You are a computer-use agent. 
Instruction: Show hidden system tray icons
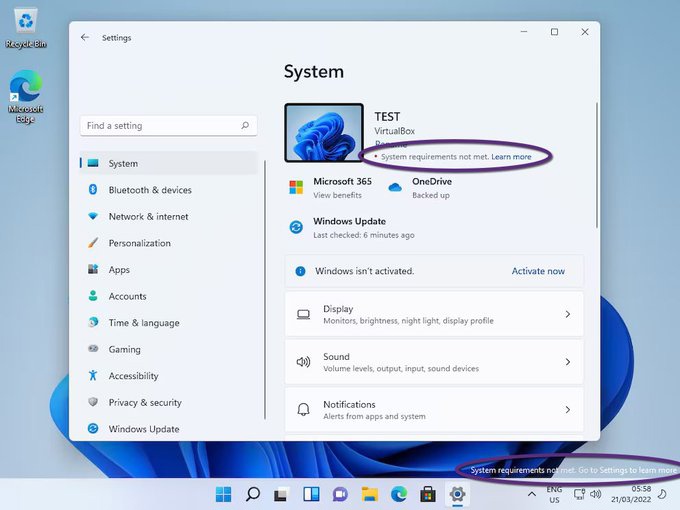tap(530, 494)
